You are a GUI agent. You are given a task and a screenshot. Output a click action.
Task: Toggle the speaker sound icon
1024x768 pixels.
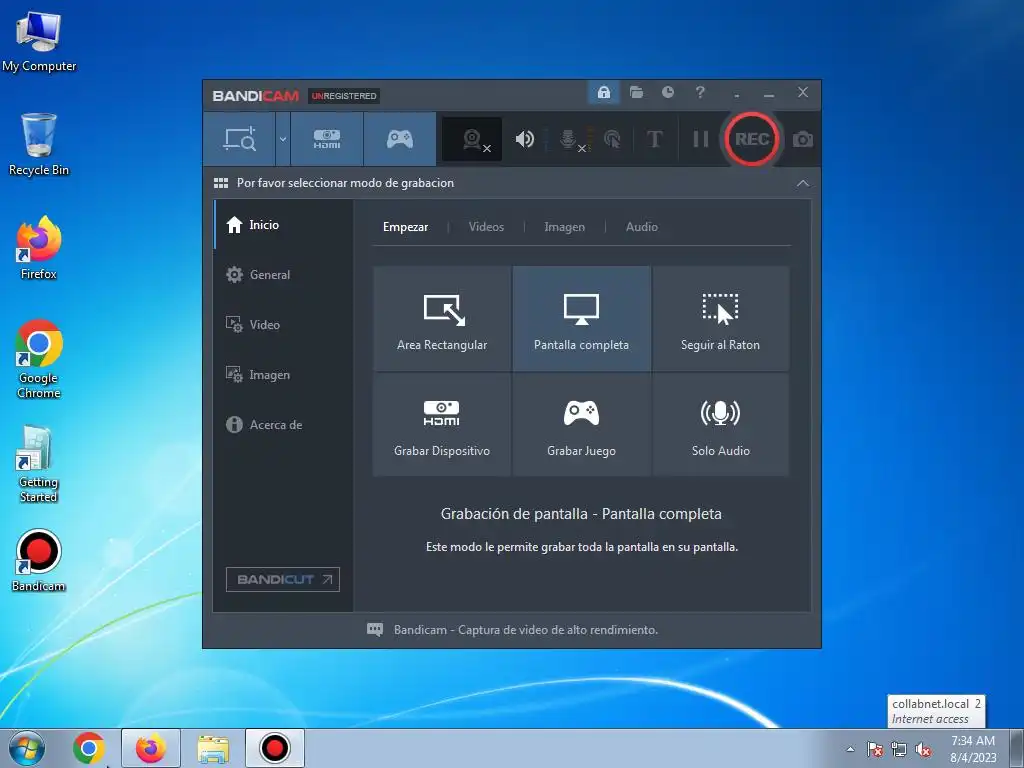[x=524, y=139]
